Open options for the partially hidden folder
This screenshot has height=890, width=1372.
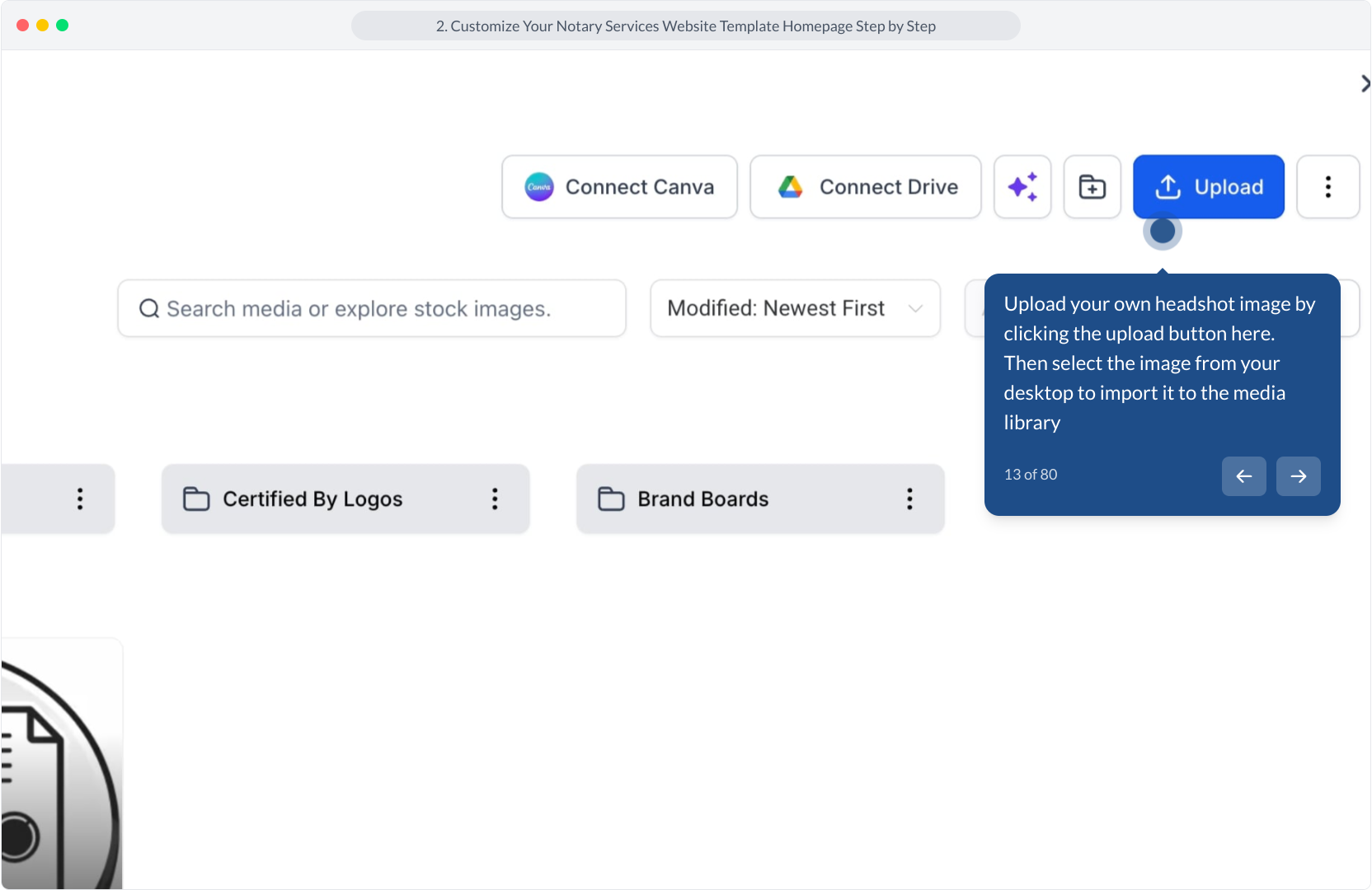click(80, 499)
